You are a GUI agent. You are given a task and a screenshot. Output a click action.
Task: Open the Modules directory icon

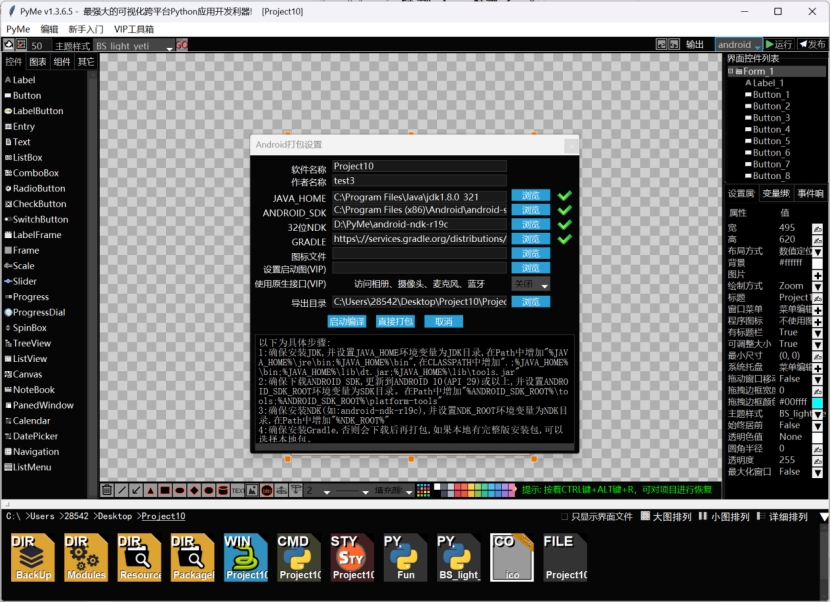[x=87, y=557]
